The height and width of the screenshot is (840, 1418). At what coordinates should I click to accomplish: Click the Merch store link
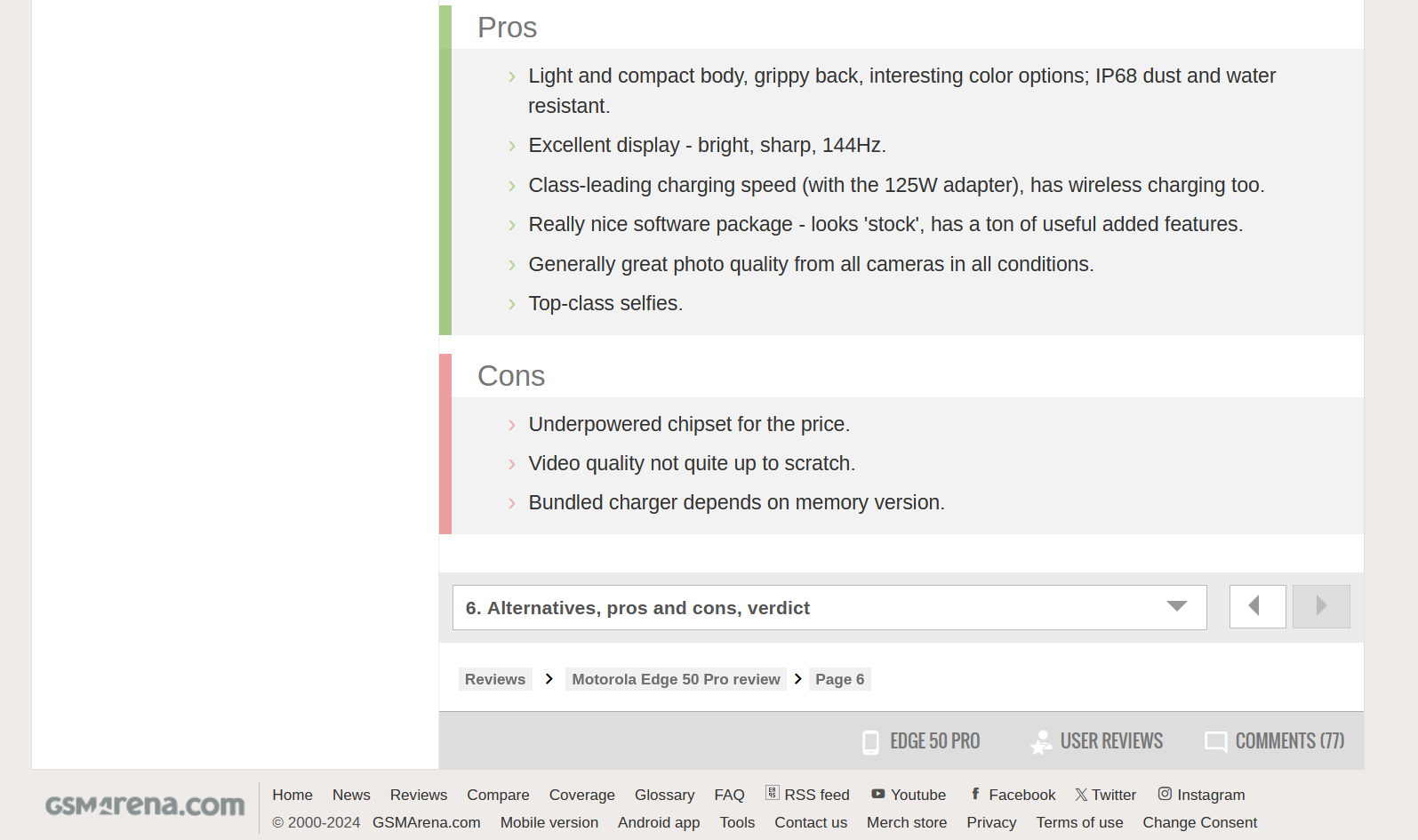pyautogui.click(x=907, y=822)
